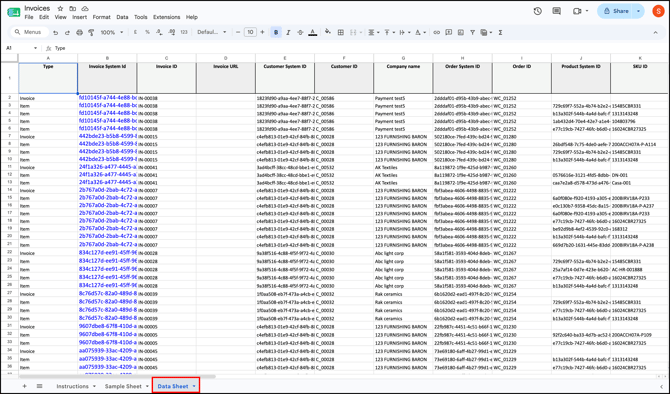670x394 pixels.
Task: Open text wrapping options
Action: tap(404, 32)
